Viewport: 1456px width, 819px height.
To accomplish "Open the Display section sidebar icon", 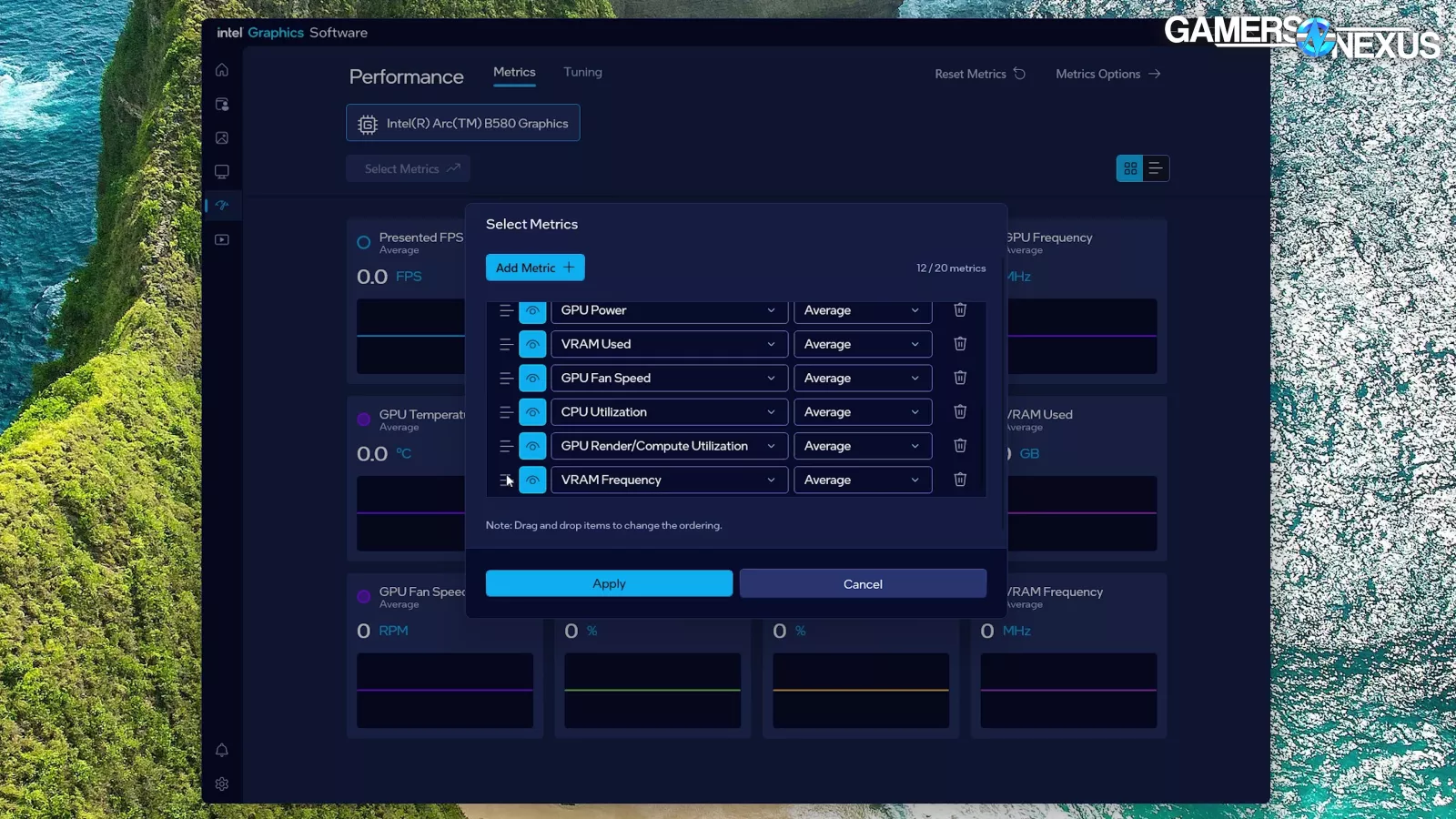I will tap(222, 172).
